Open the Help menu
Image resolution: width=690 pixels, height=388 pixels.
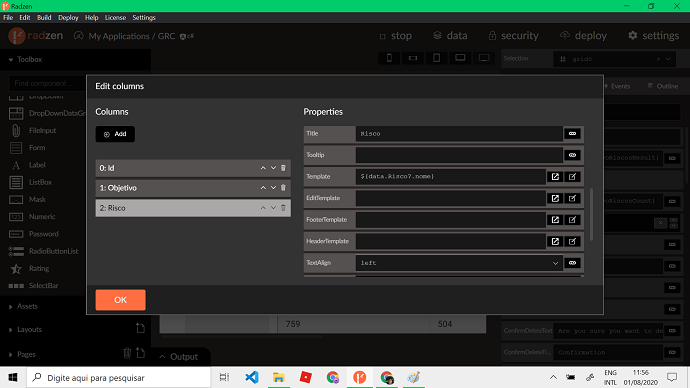(92, 18)
